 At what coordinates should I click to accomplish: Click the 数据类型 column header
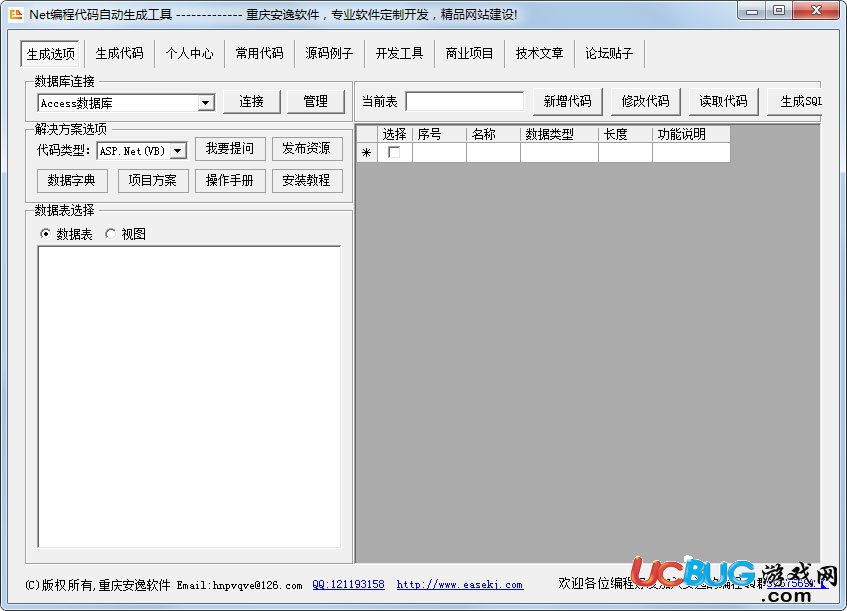pos(560,134)
